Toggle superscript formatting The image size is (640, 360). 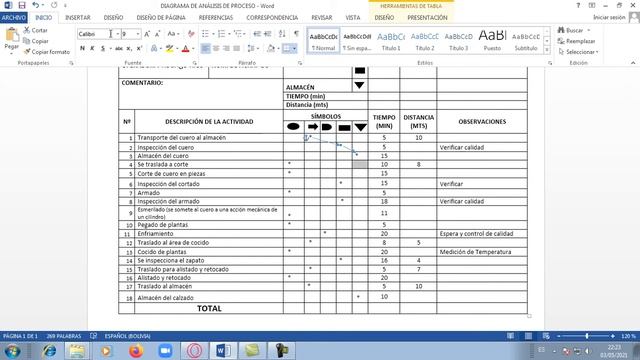tap(139, 48)
